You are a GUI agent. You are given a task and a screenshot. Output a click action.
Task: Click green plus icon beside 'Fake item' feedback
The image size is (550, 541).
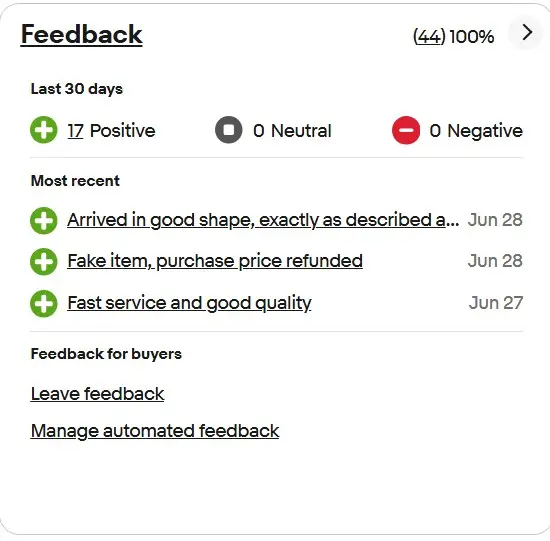[x=44, y=262]
